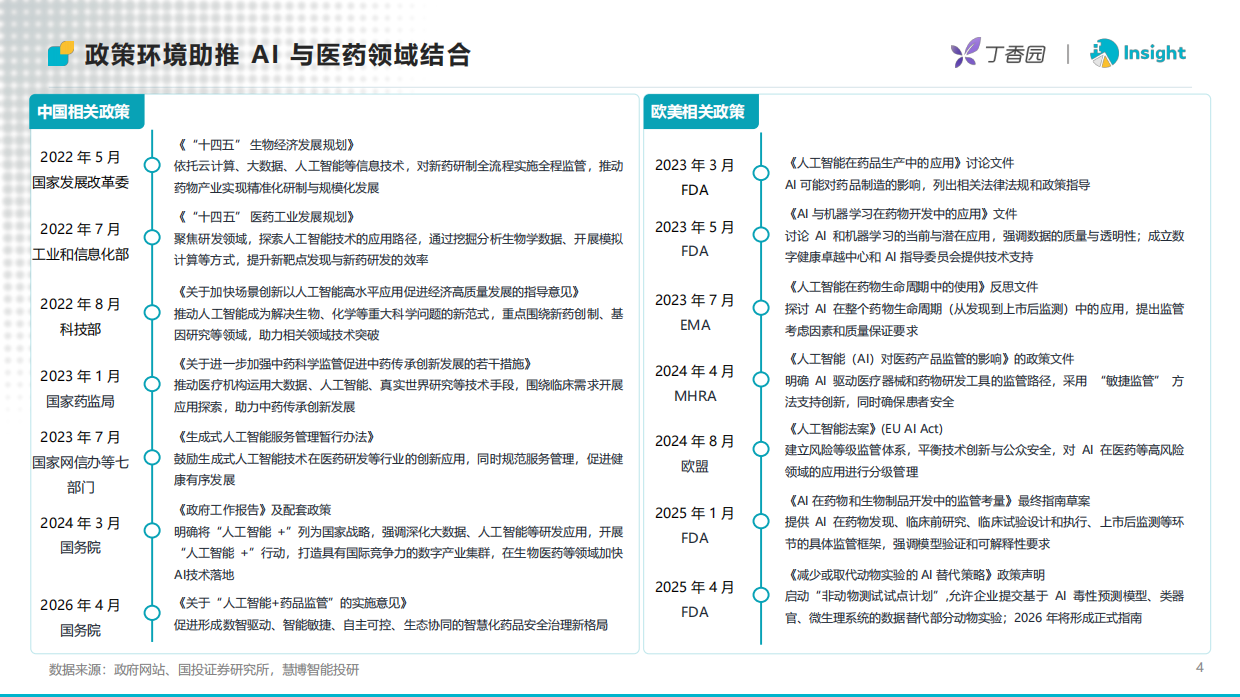The height and width of the screenshot is (697, 1240).
Task: Click the 丁香园 logo
Action: click(x=998, y=52)
